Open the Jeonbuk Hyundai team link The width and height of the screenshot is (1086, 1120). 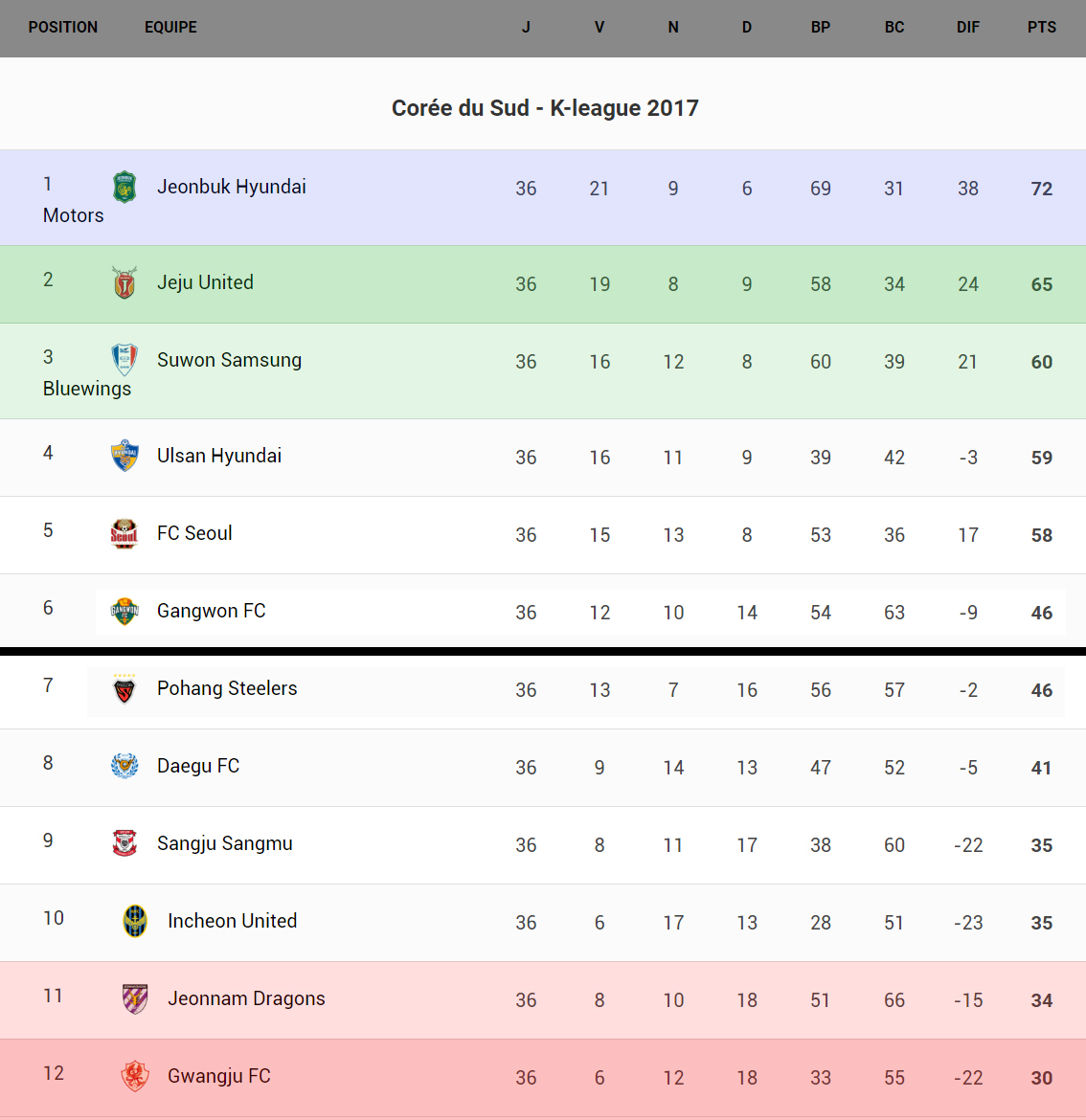click(x=232, y=187)
